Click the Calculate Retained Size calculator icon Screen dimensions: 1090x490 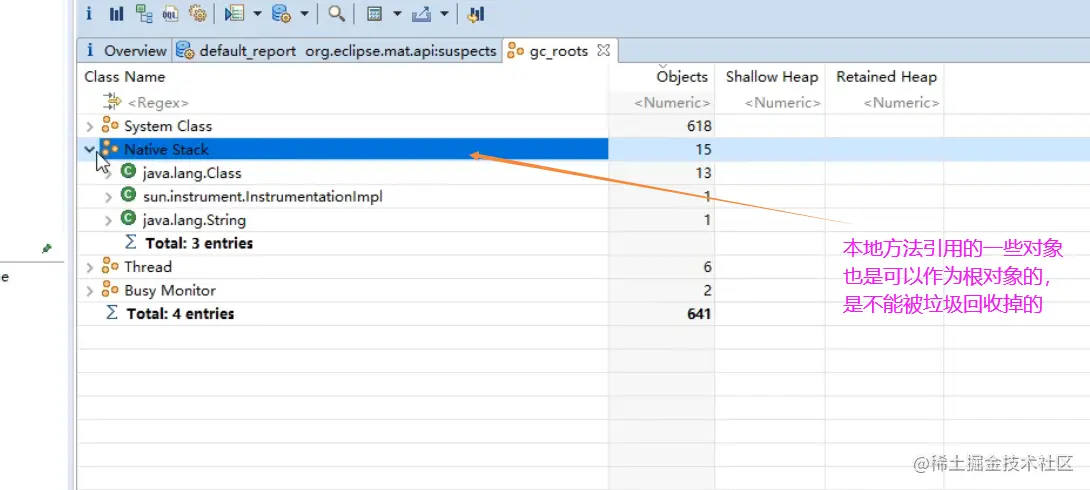click(375, 13)
